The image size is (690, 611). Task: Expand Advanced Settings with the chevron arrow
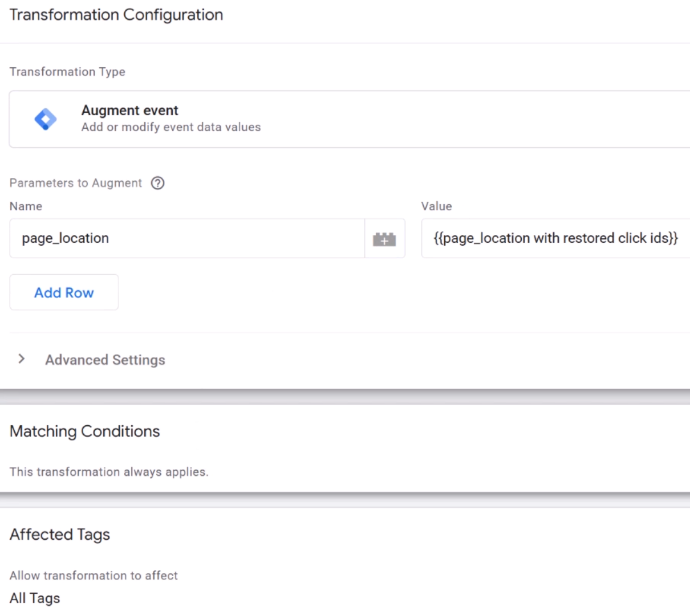pyautogui.click(x=21, y=359)
